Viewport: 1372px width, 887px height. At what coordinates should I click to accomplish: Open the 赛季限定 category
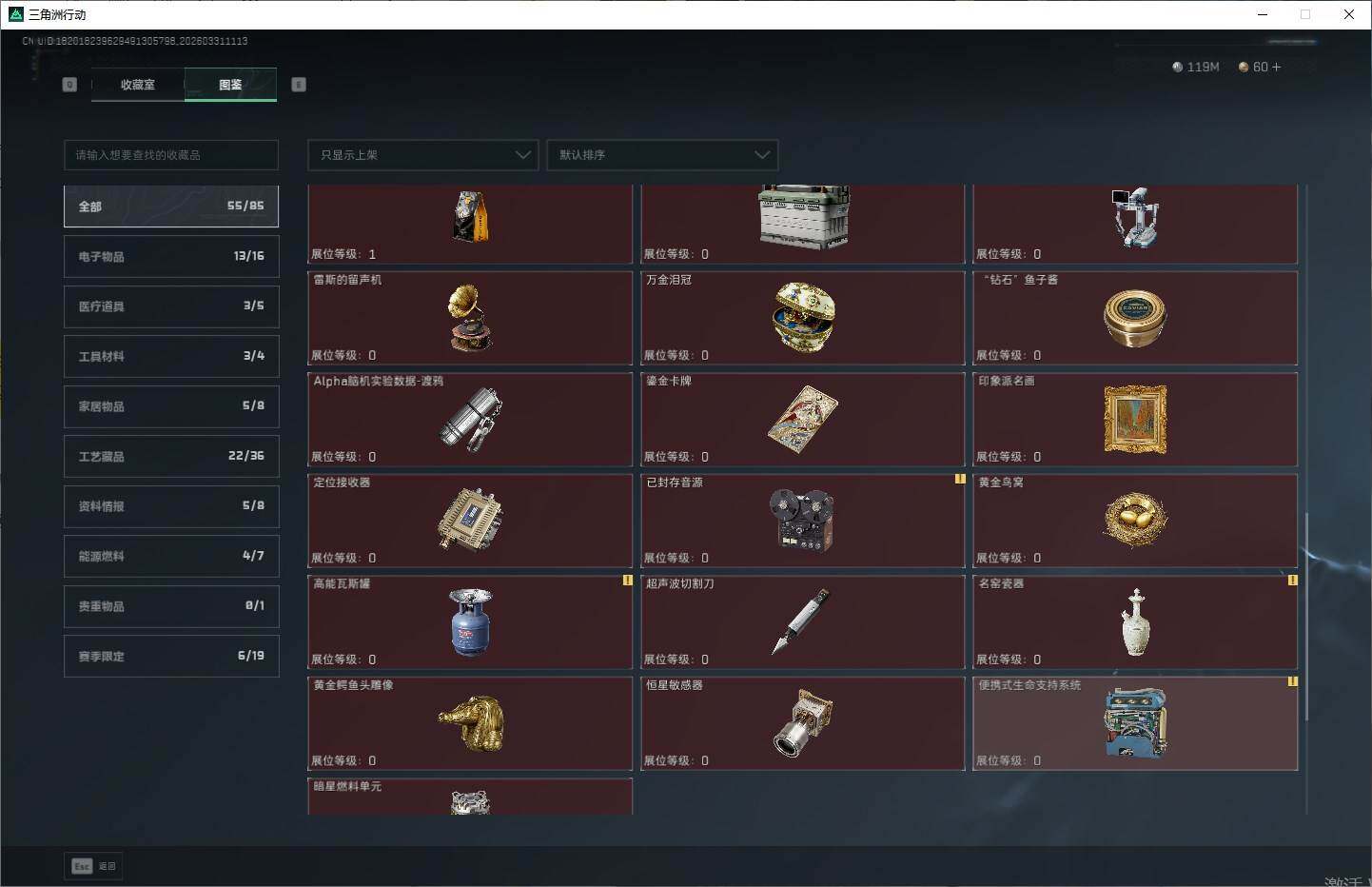[171, 657]
